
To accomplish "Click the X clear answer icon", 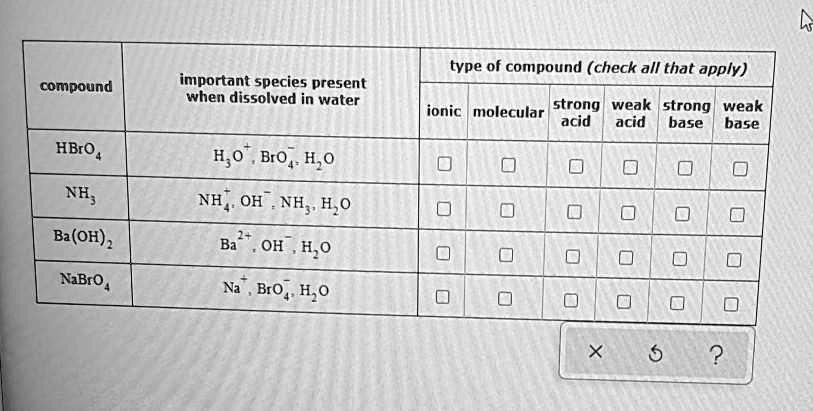I will [595, 351].
